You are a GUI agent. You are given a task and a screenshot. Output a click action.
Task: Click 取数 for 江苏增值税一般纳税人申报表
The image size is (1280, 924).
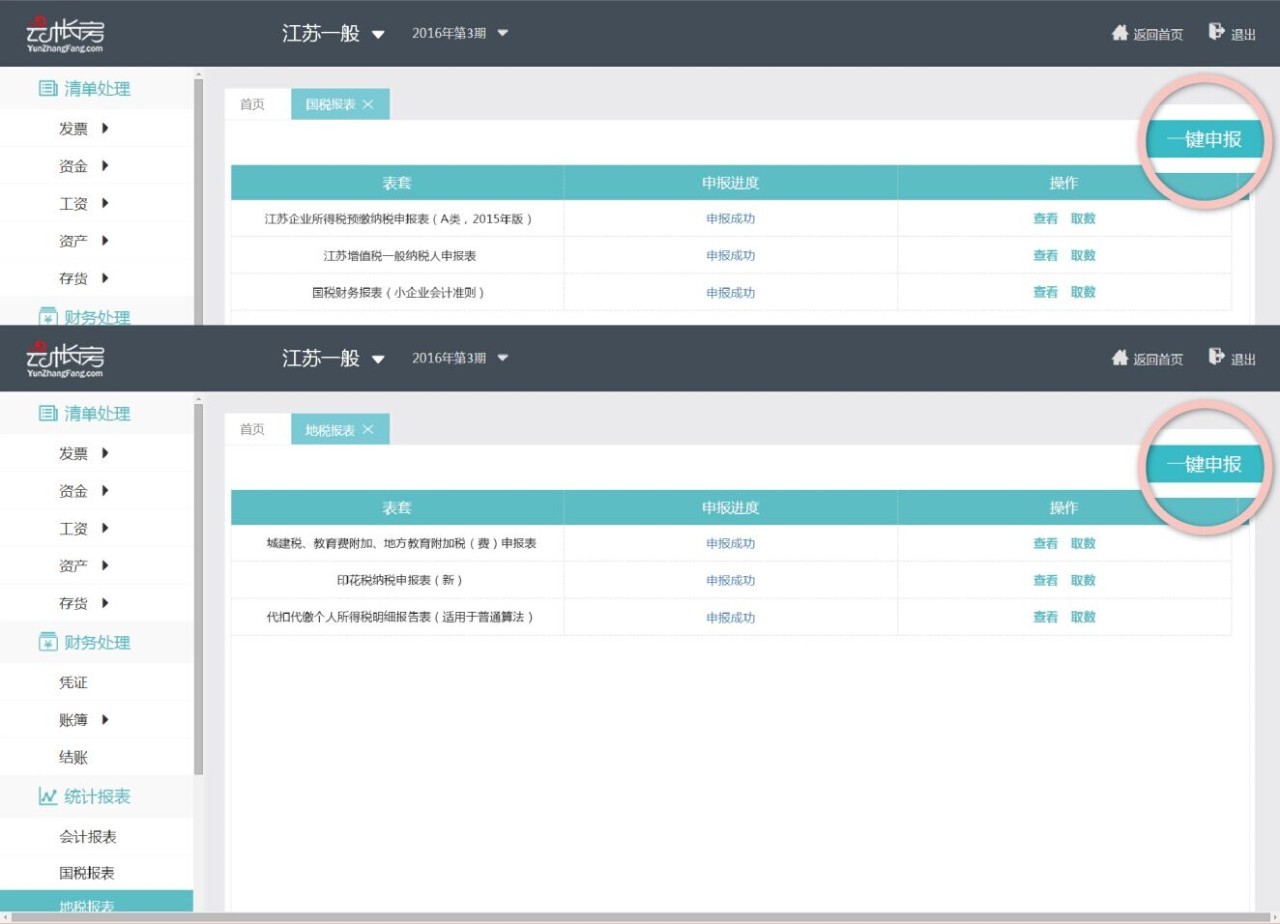pyautogui.click(x=1083, y=256)
